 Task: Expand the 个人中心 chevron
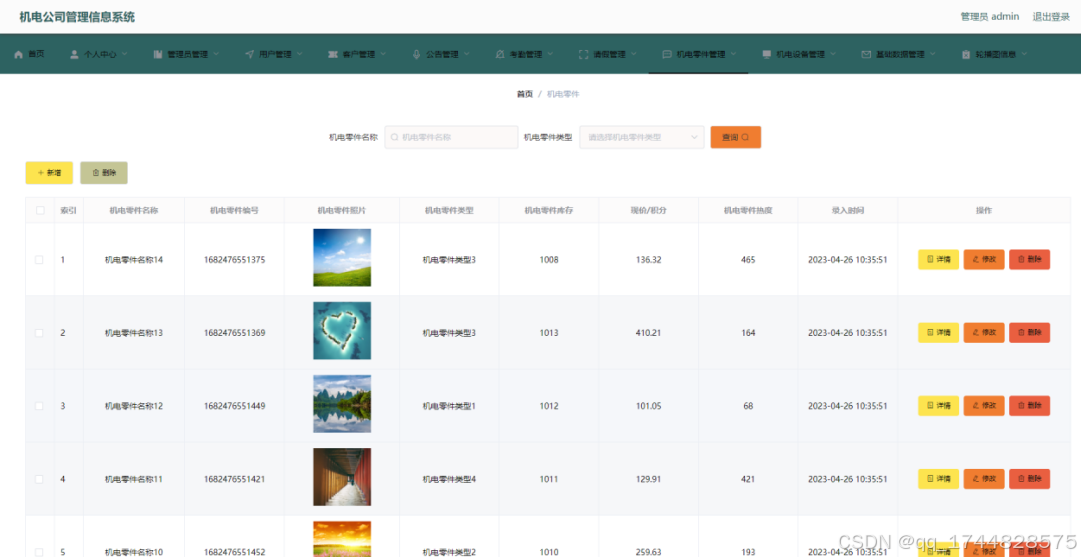[x=125, y=54]
